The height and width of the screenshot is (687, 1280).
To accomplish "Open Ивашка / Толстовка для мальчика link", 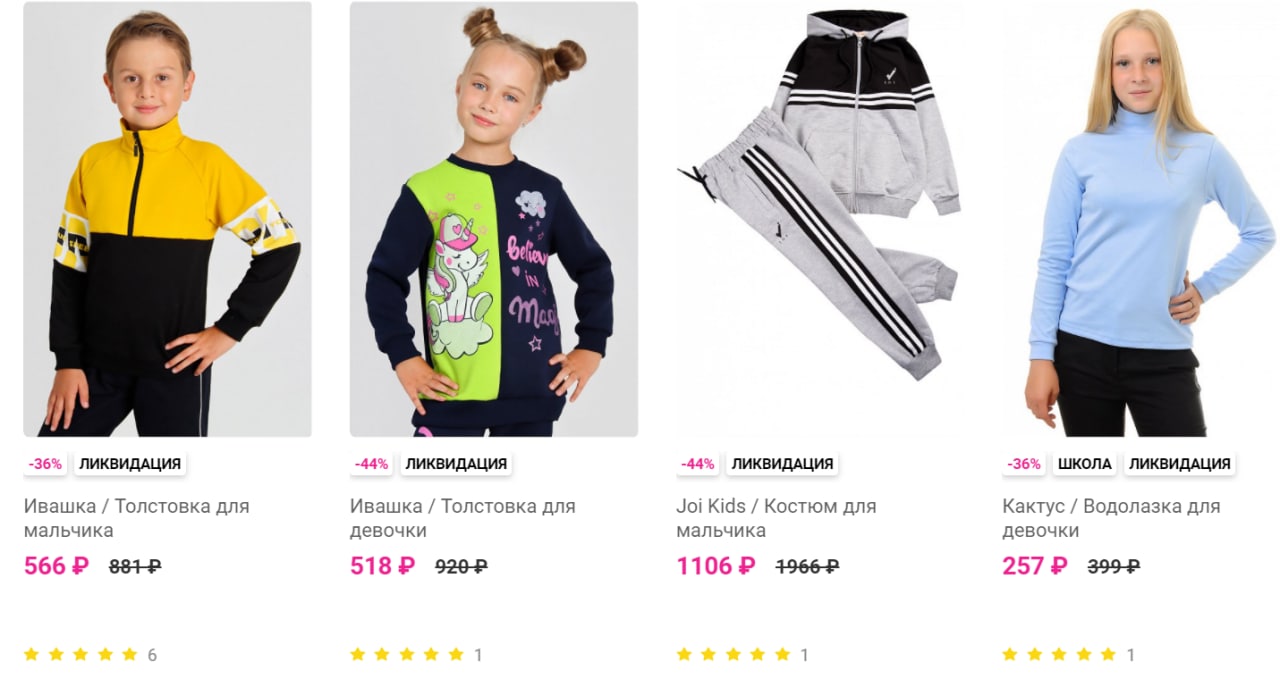I will 136,518.
